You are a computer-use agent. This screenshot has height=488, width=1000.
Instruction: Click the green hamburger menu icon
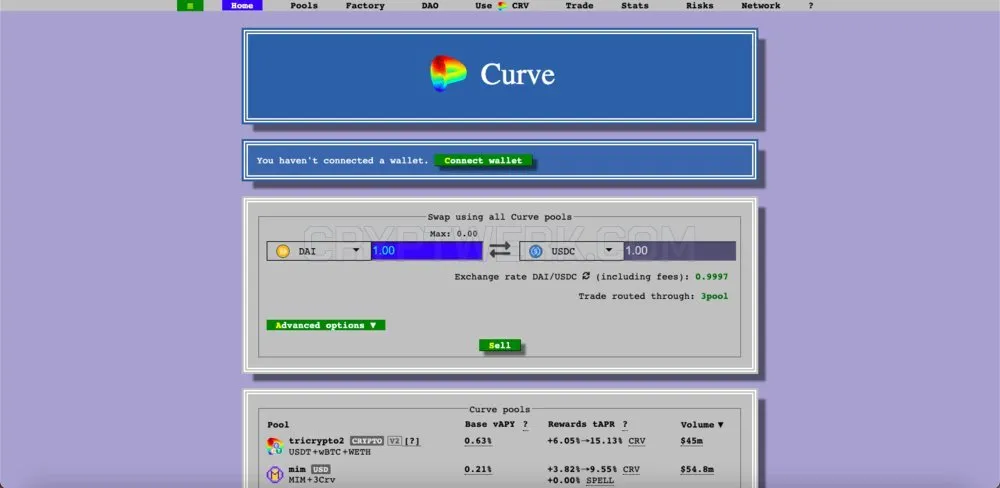[190, 6]
